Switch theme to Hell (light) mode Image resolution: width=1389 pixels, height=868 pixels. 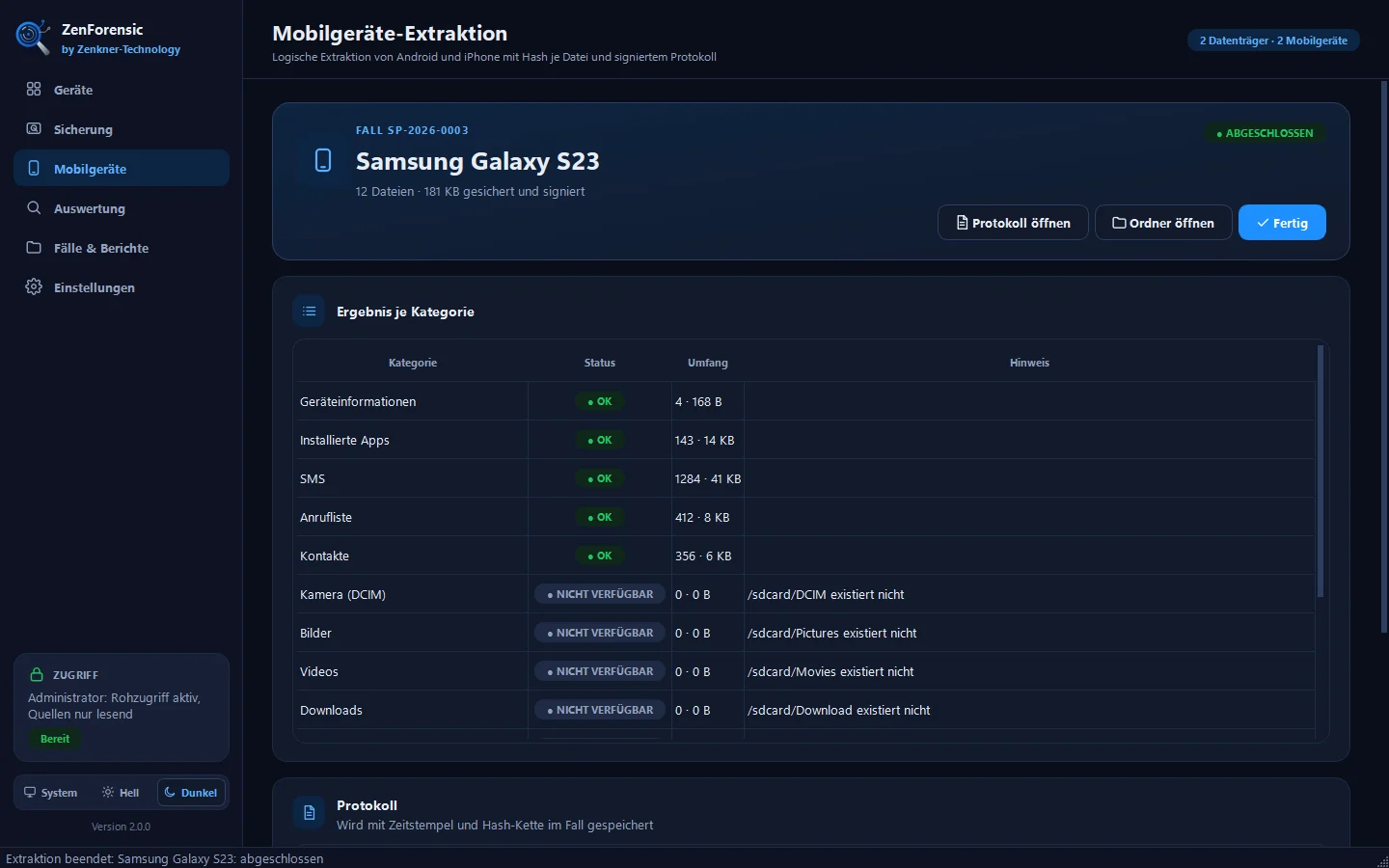click(121, 793)
